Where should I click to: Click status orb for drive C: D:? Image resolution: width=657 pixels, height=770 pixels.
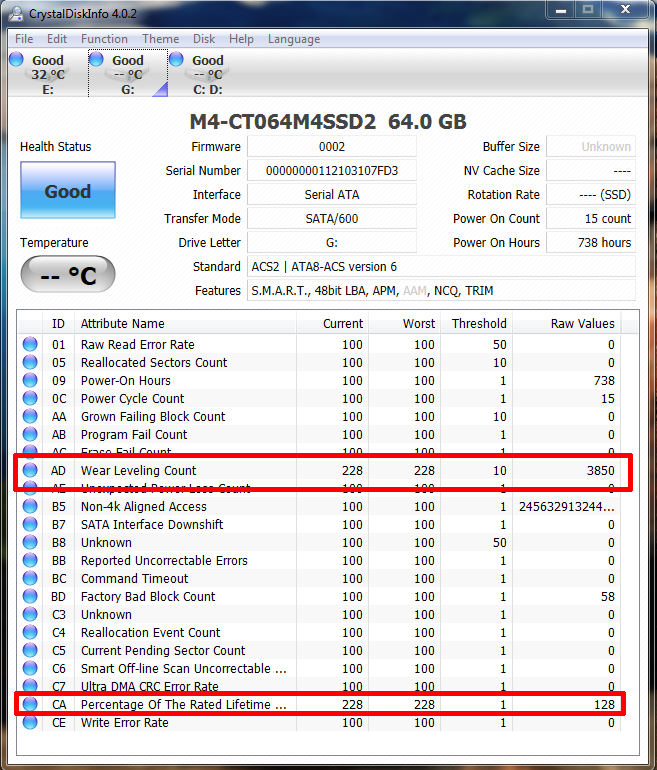(x=176, y=59)
